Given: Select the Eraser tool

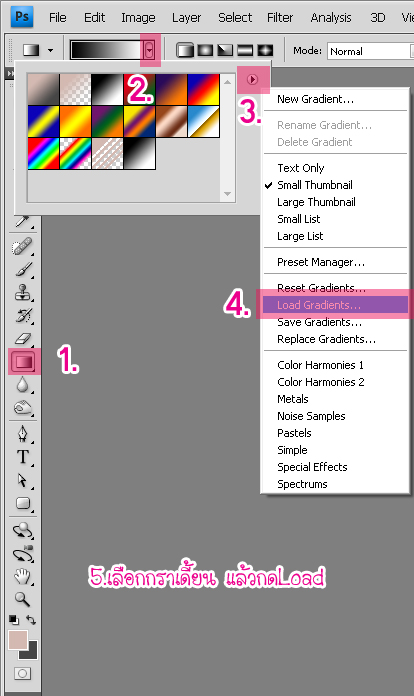Looking at the screenshot, I should (x=23, y=339).
